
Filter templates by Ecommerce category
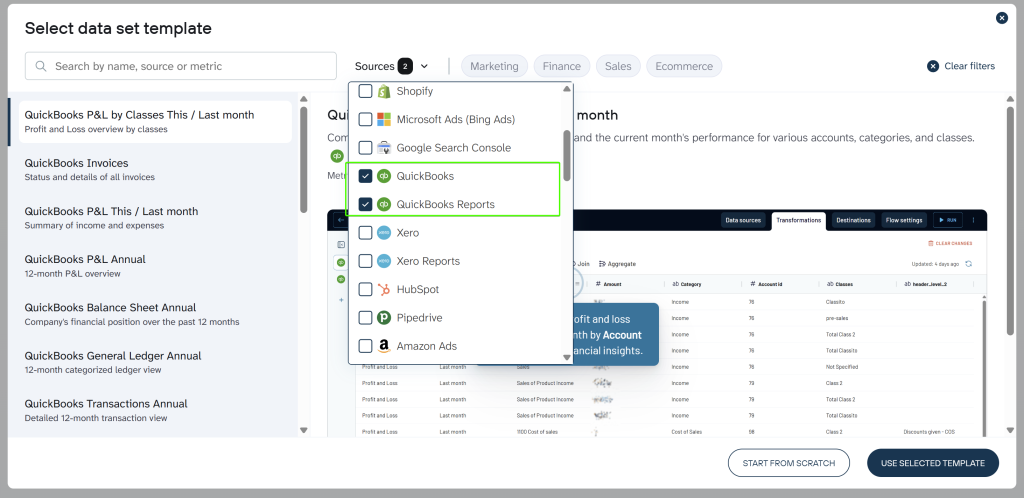(x=684, y=66)
